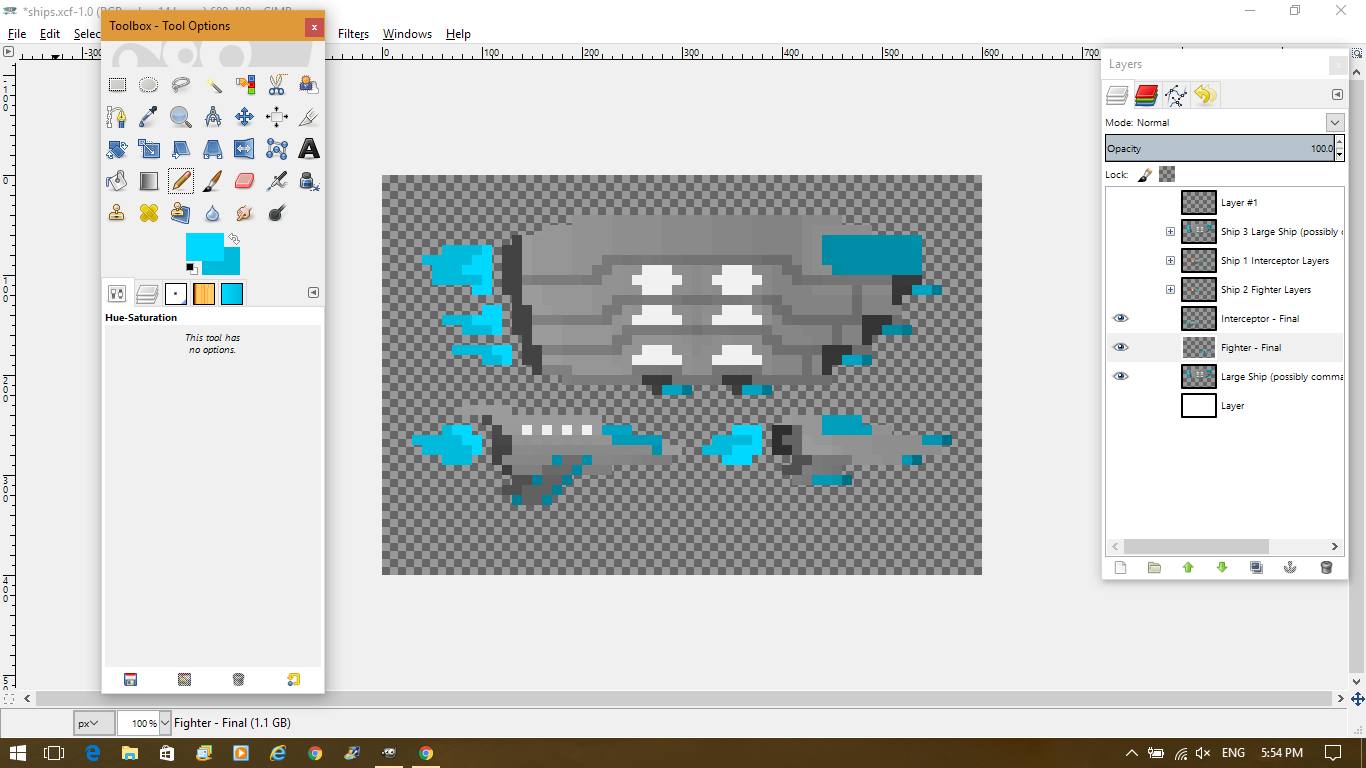Hide the Interceptor - Final layer
Screen dimensions: 1366x768
pos(1120,318)
